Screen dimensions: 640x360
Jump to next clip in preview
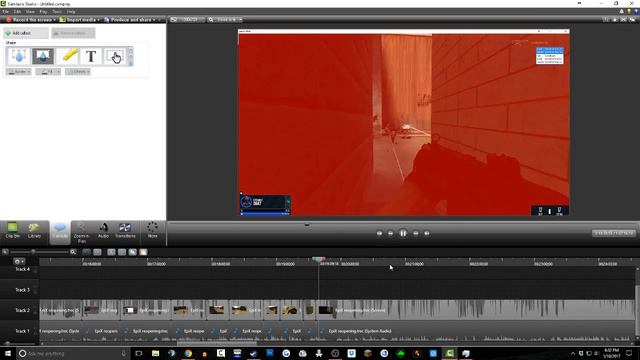click(427, 233)
